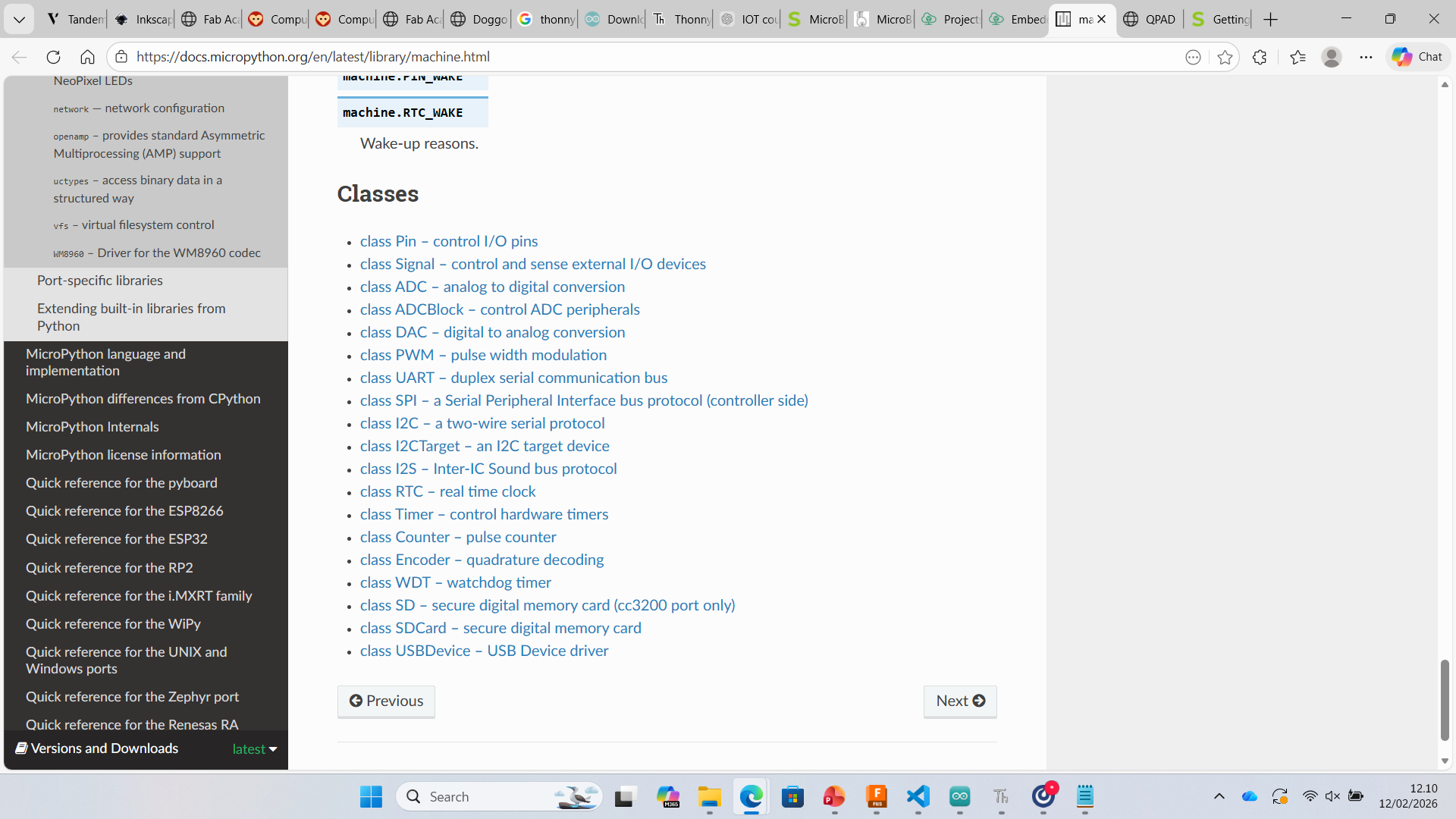Image resolution: width=1456 pixels, height=819 pixels.
Task: Click the Next page button
Action: 960,701
